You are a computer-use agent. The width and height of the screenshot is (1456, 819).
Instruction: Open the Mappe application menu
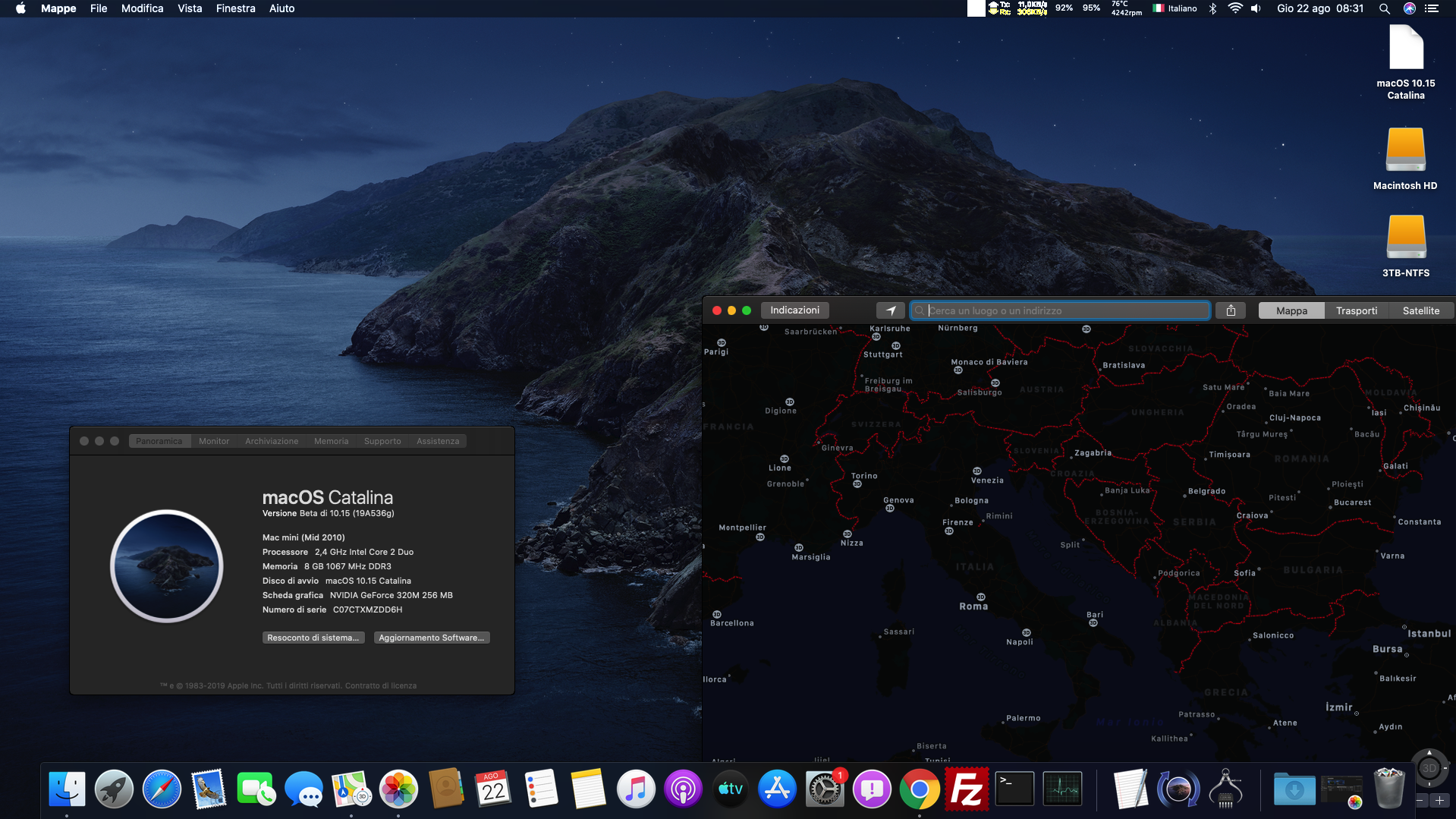pos(58,8)
